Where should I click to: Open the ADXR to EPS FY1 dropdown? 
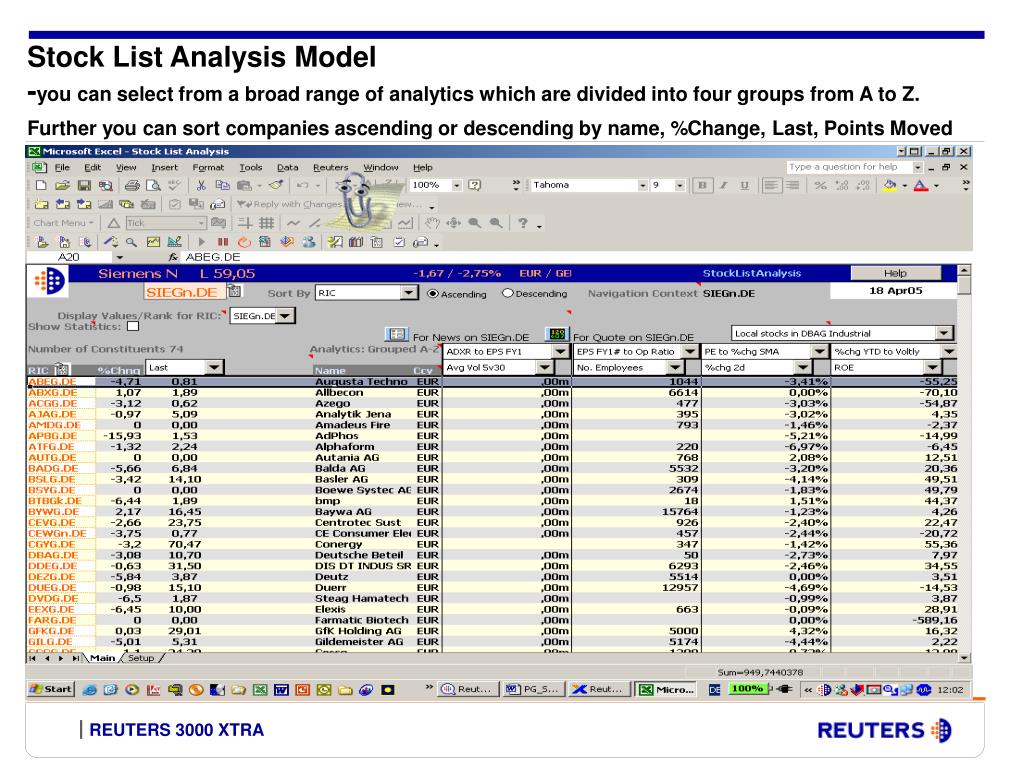(560, 351)
